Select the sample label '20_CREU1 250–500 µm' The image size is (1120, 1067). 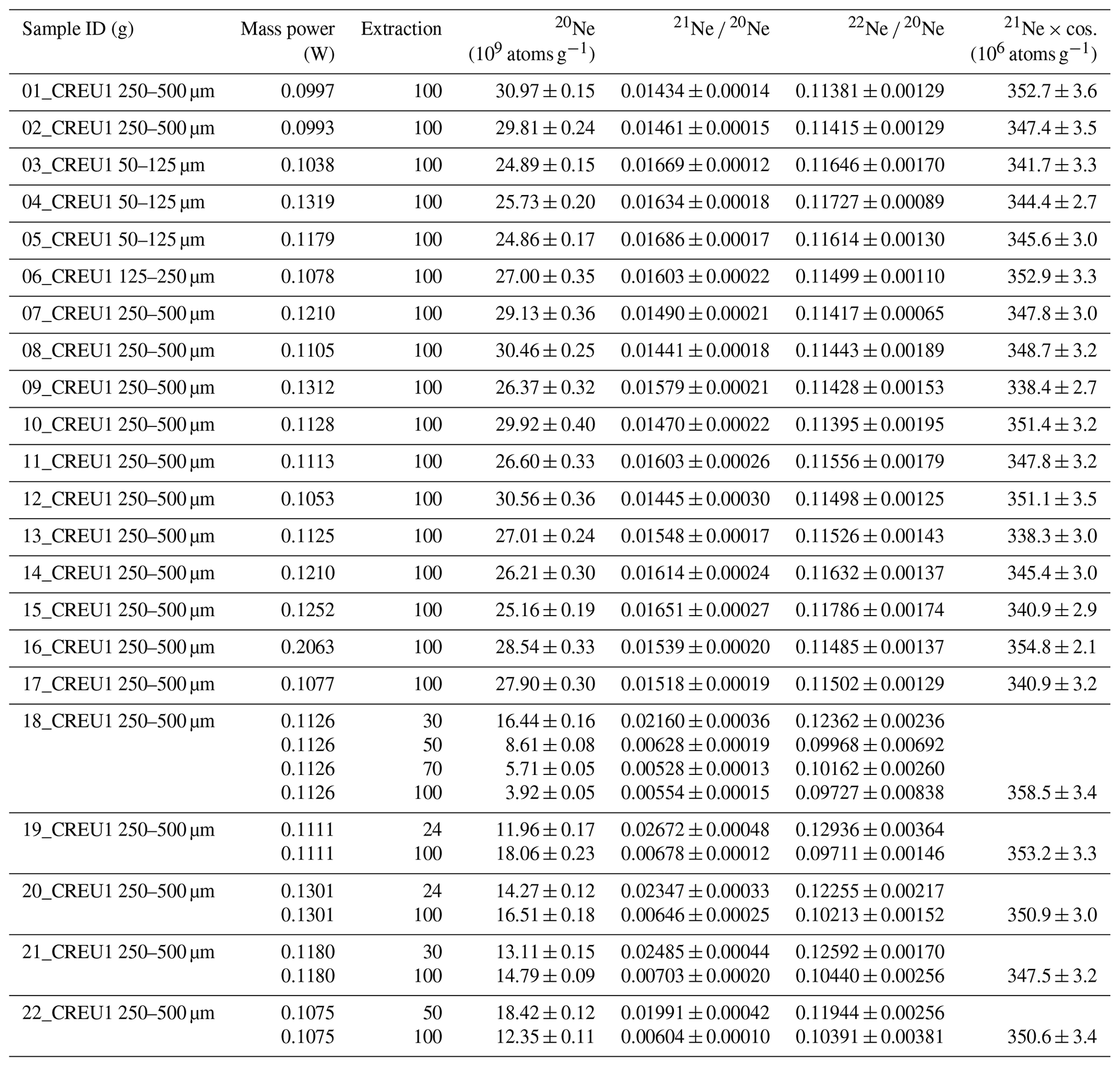(x=118, y=891)
